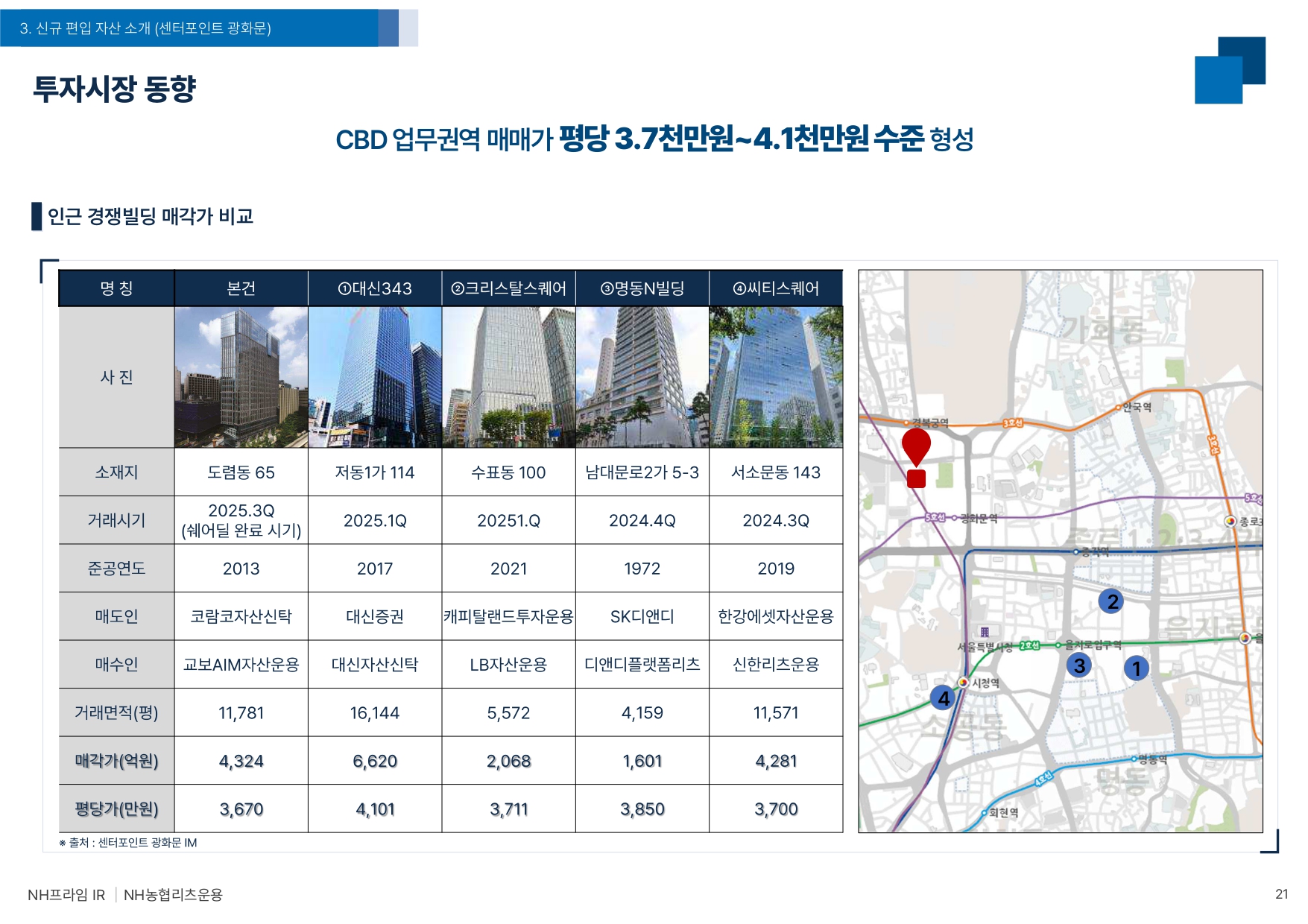
Task: Open the 본건 building photo
Action: point(241,377)
